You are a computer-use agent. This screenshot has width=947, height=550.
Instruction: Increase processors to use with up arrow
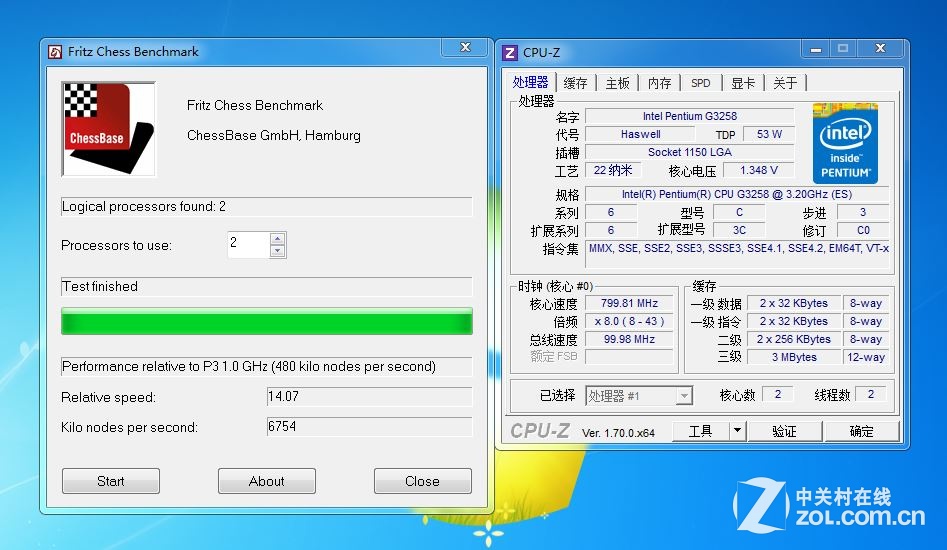click(278, 238)
